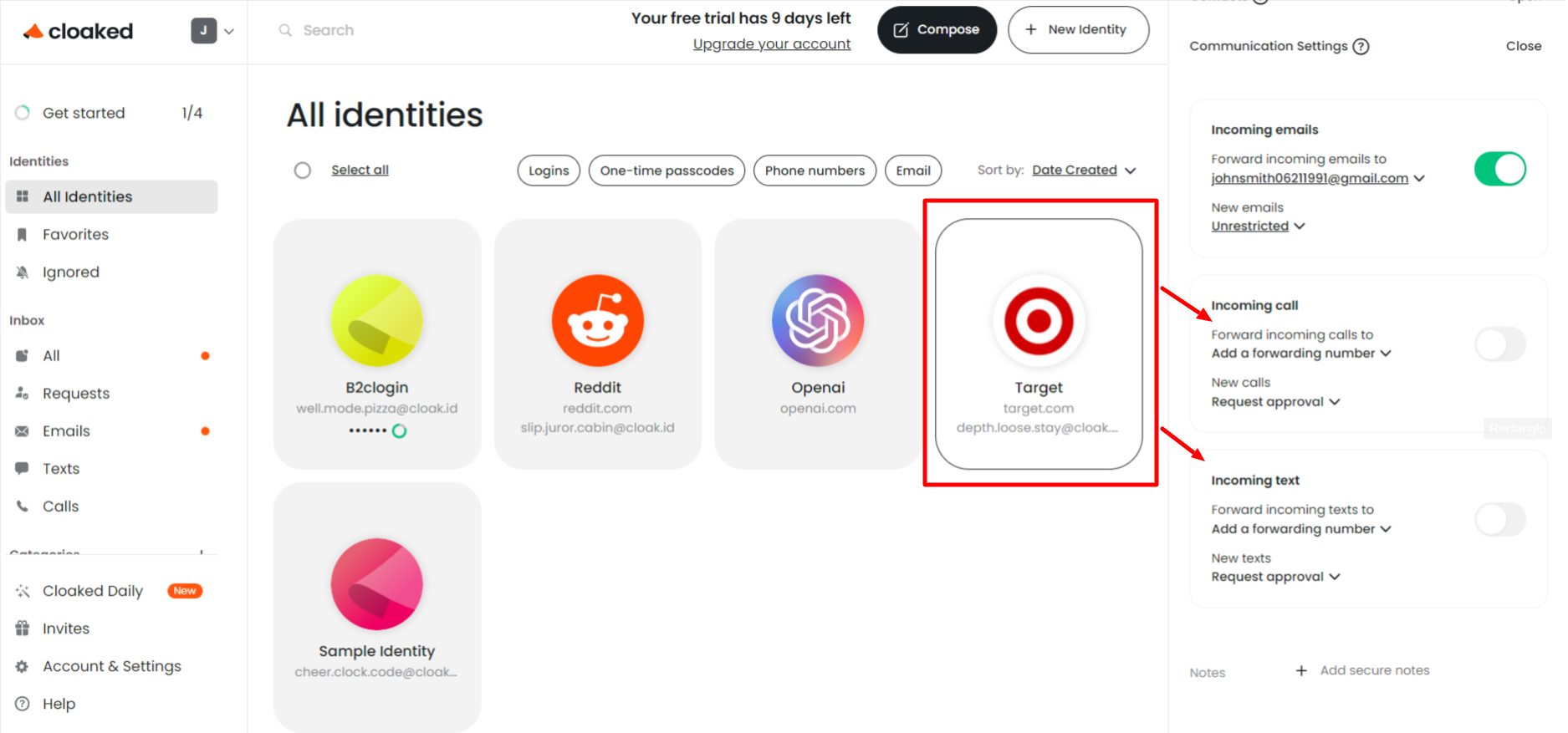Screen dimensions: 1568x733
Task: Open the Openai identity card
Action: (818, 344)
